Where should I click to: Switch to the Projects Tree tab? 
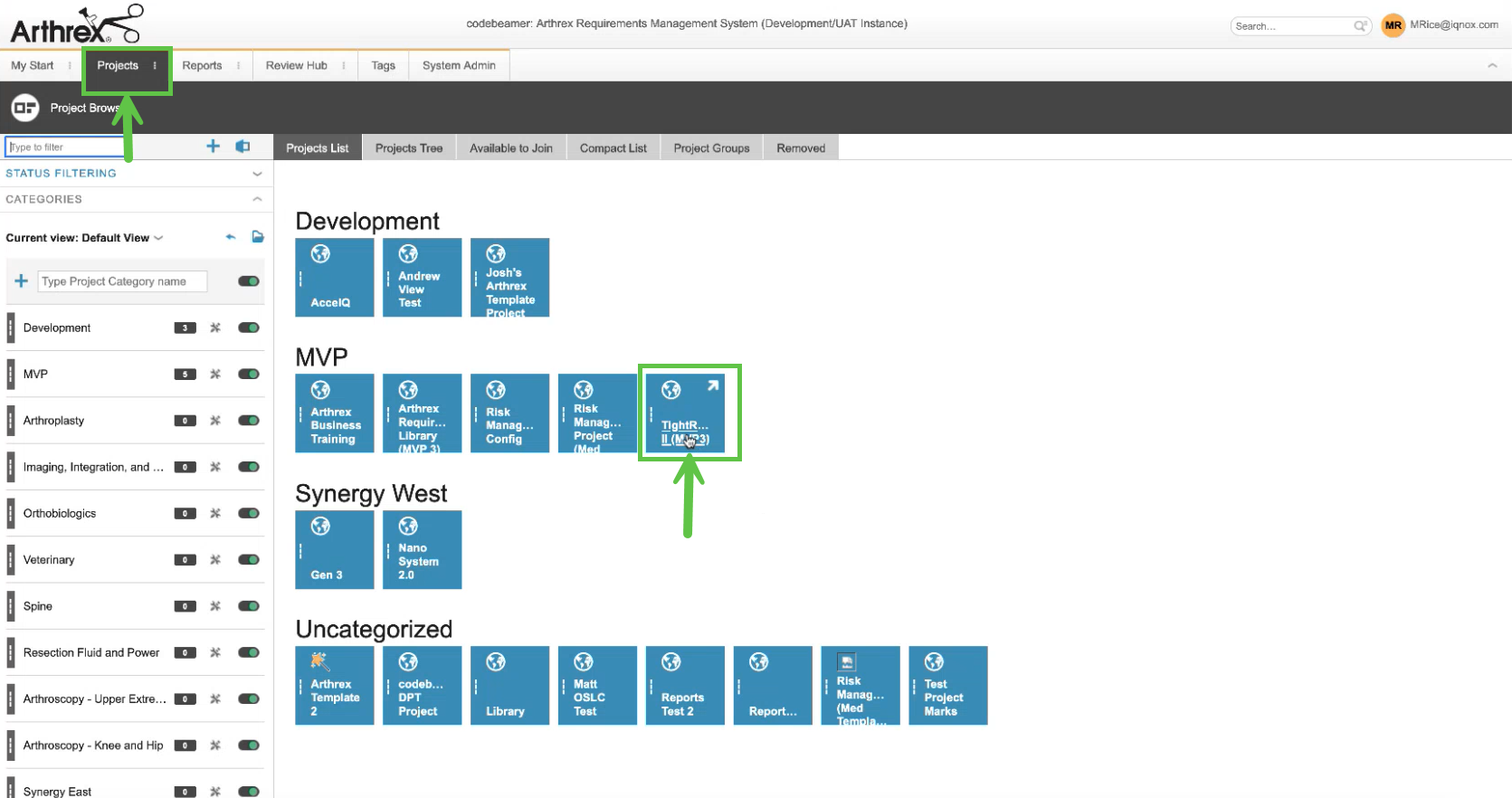click(x=409, y=148)
